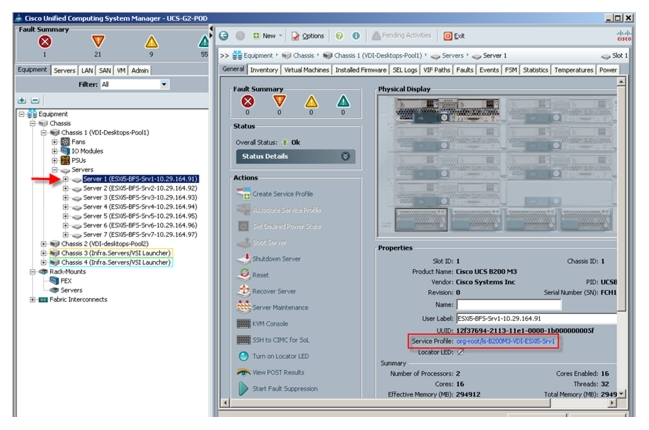
Task: Open the Faults tab
Action: tap(464, 70)
